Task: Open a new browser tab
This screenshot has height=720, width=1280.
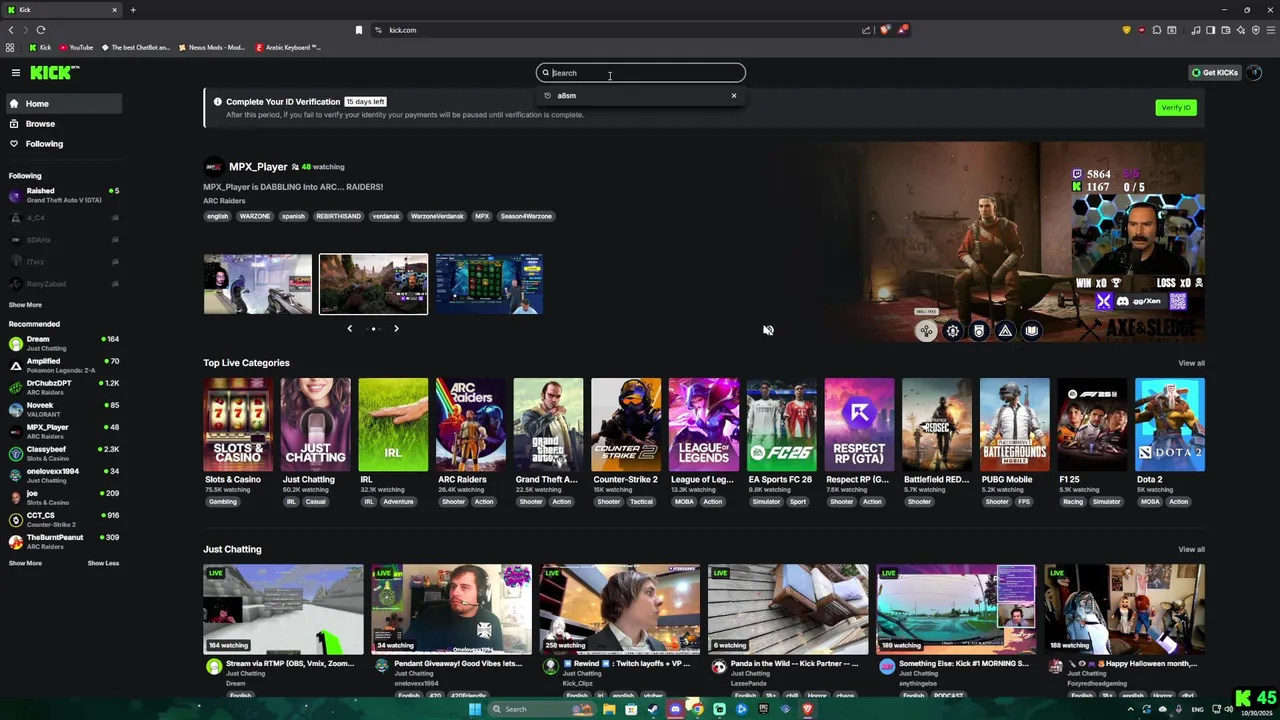Action: point(133,10)
